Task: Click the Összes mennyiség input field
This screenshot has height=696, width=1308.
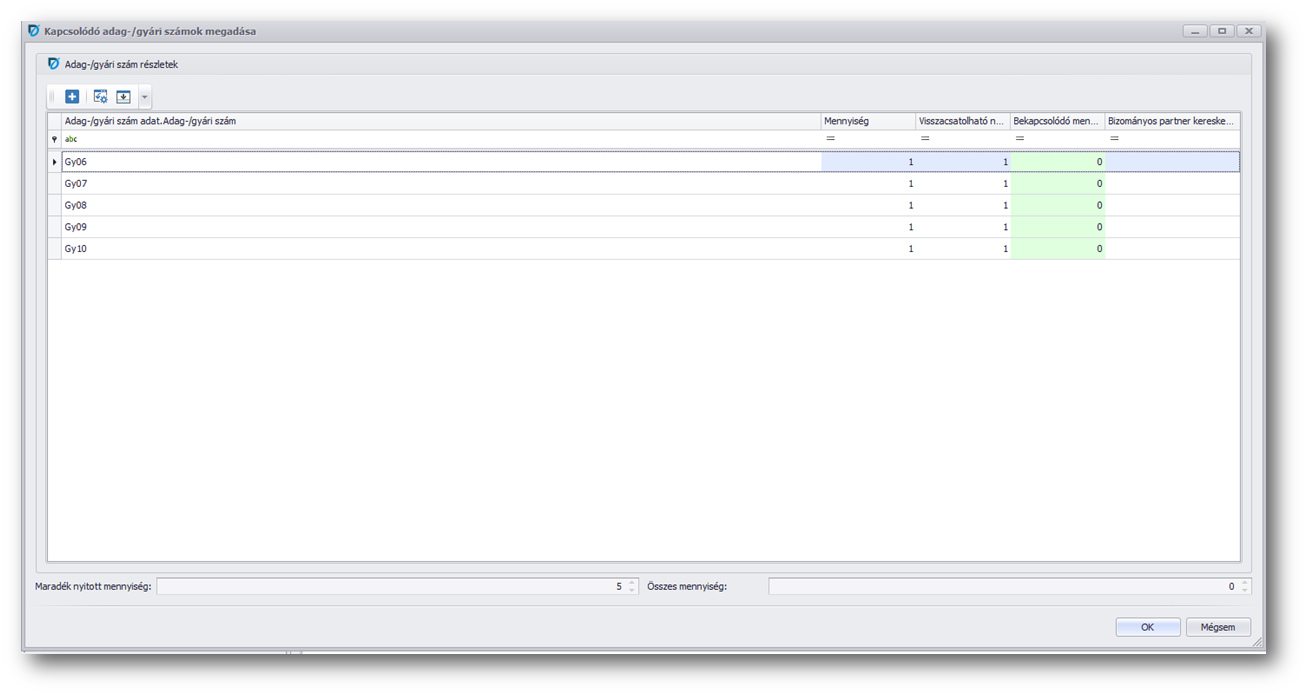Action: 1000,587
